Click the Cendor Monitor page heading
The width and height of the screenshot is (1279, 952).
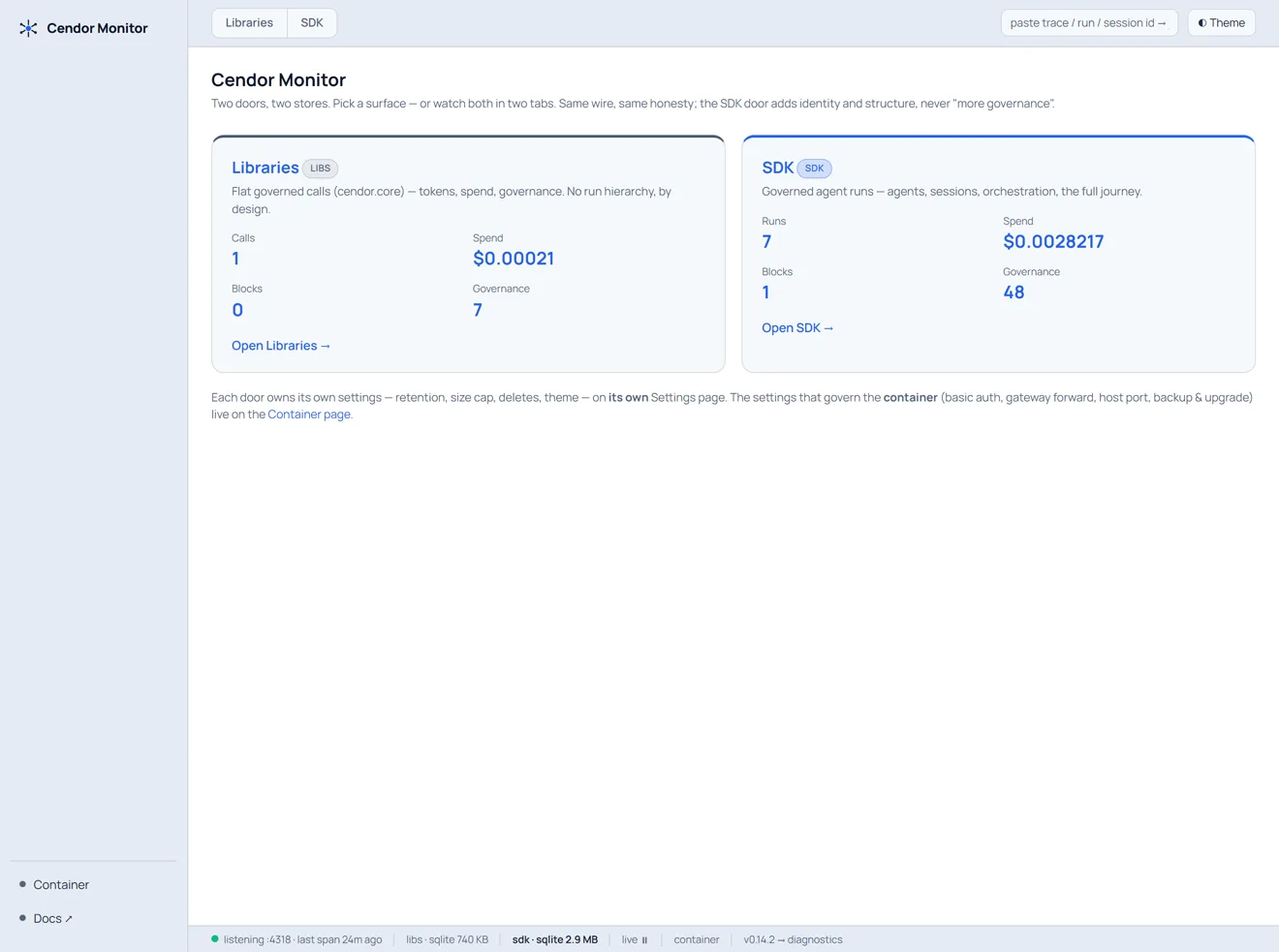[278, 79]
